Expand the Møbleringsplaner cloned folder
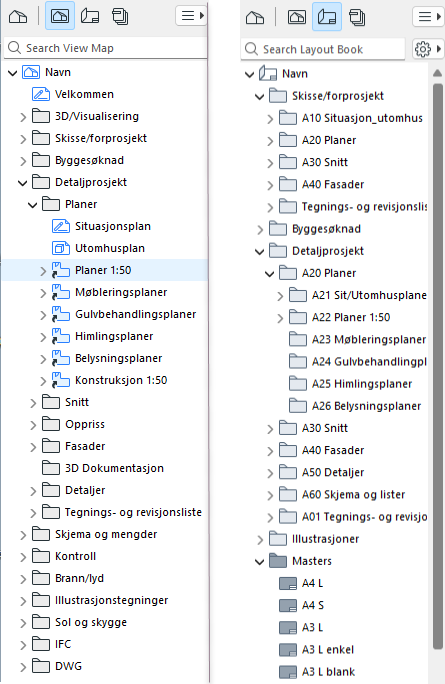Image resolution: width=445 pixels, height=684 pixels. coord(43,293)
